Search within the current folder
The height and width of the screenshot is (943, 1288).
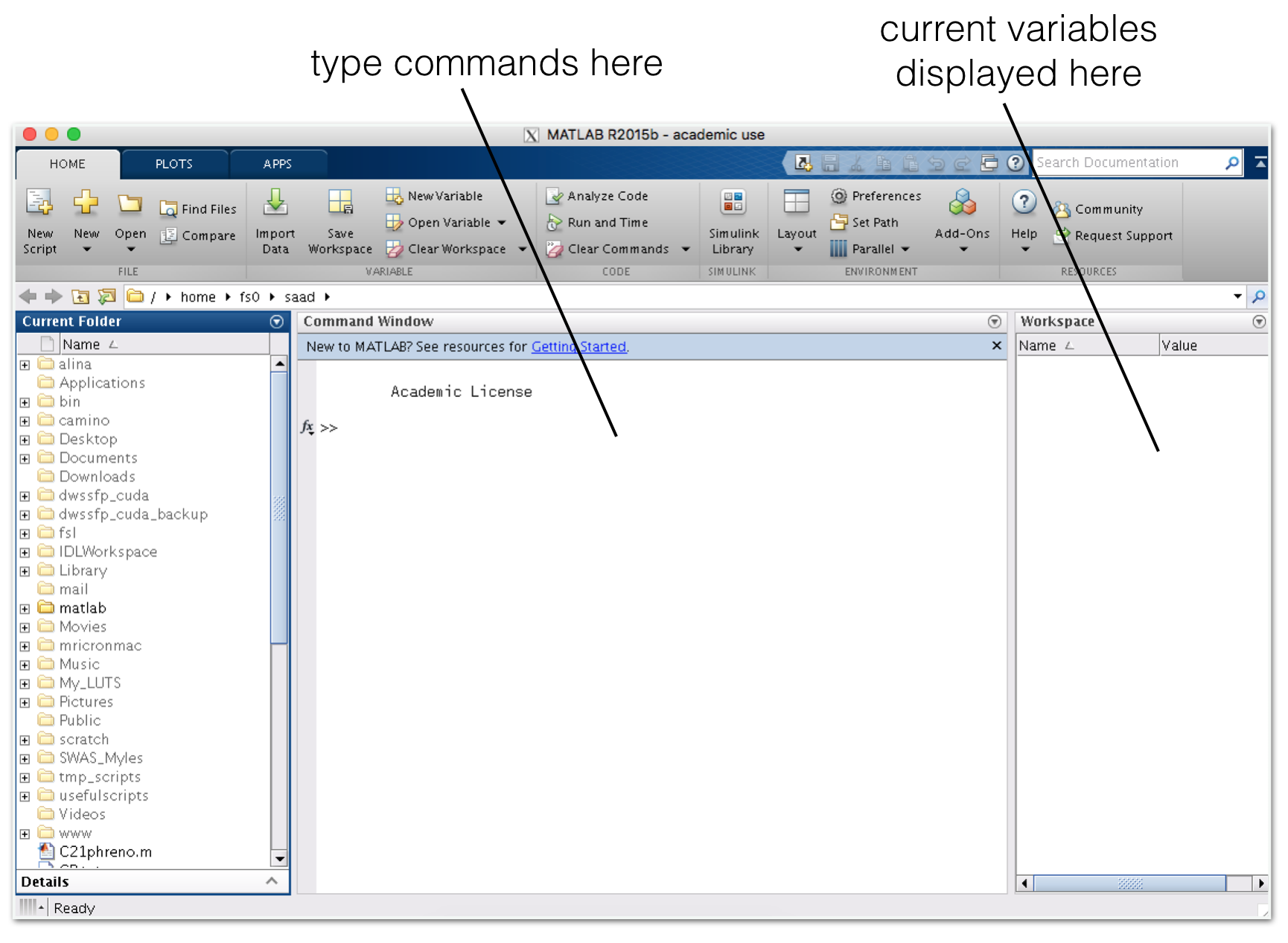[x=1258, y=296]
